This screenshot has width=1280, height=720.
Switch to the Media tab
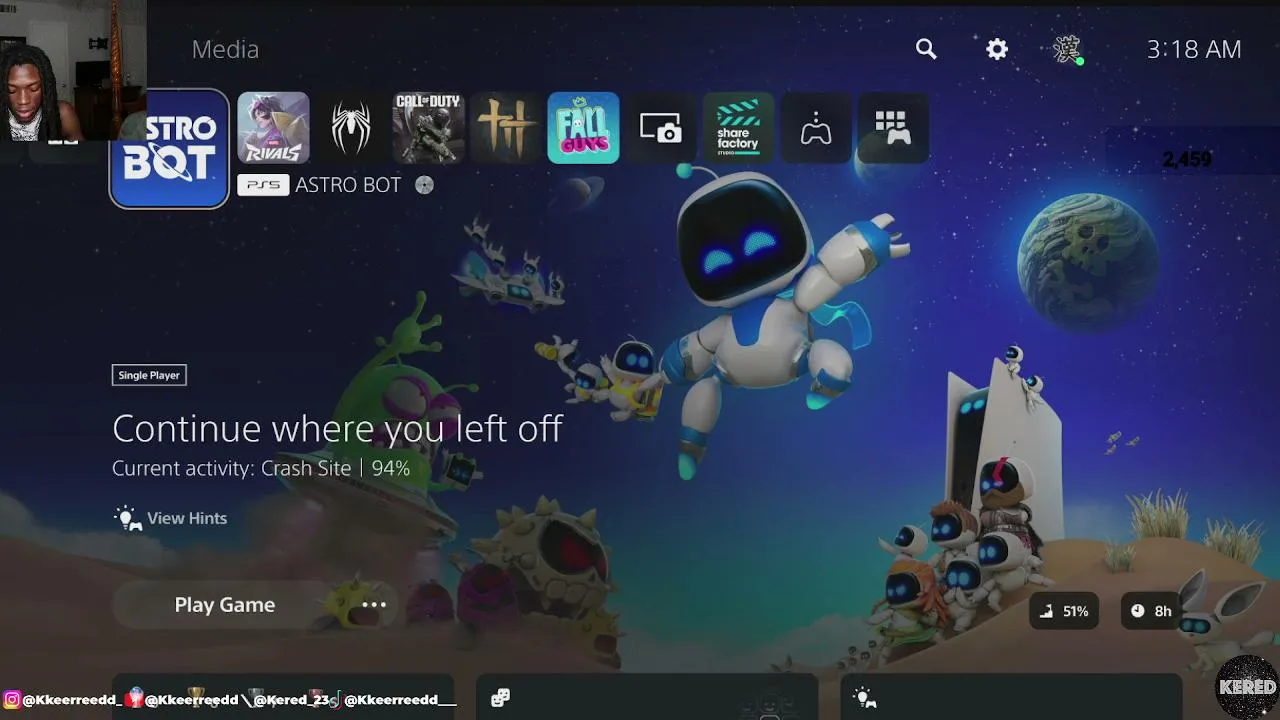pos(225,49)
